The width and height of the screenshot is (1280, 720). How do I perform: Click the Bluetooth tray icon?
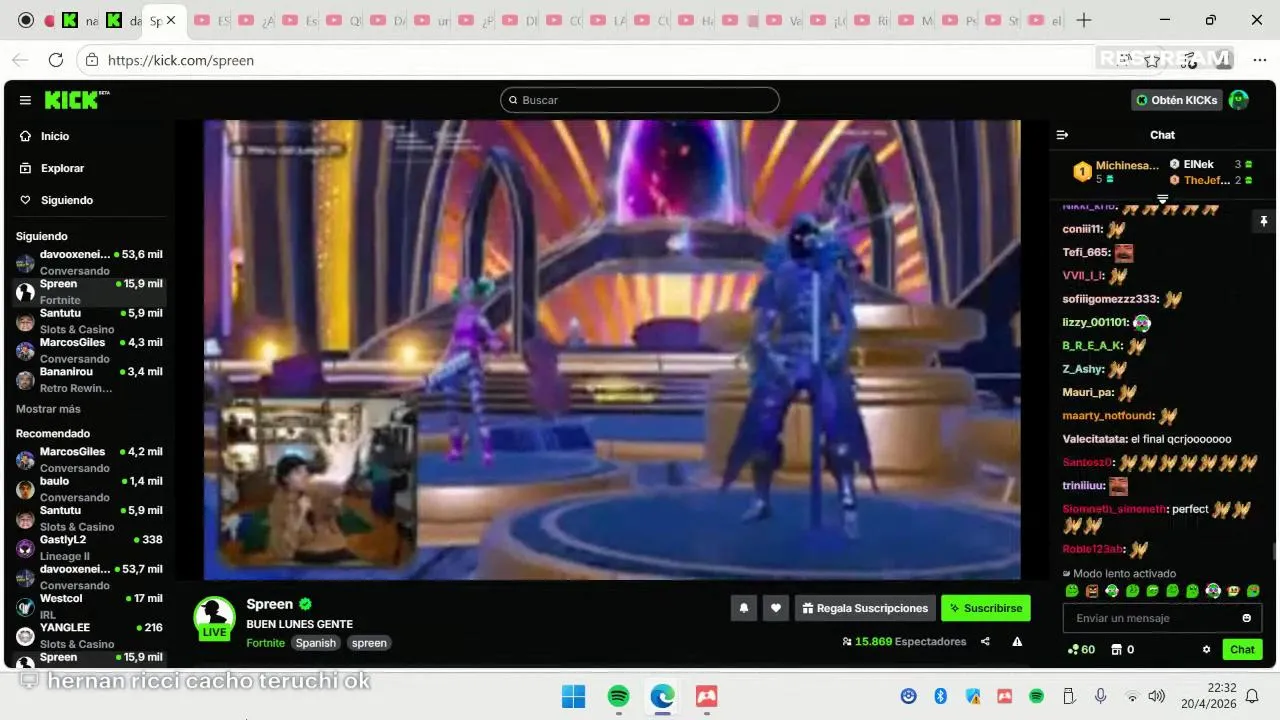click(x=940, y=696)
